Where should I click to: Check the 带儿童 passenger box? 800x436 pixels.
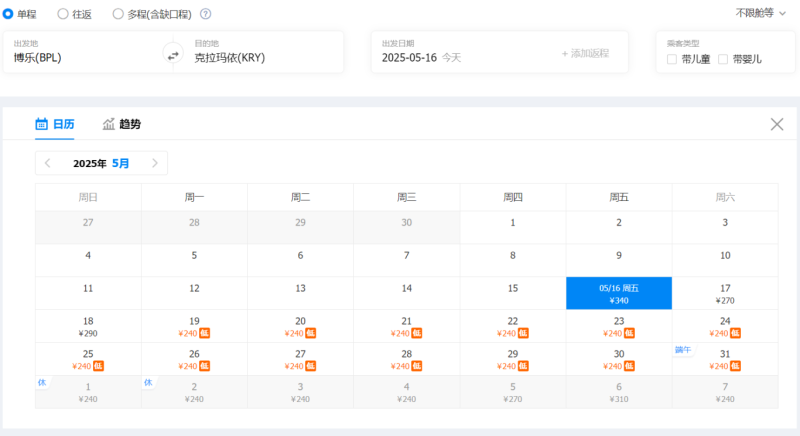[672, 59]
